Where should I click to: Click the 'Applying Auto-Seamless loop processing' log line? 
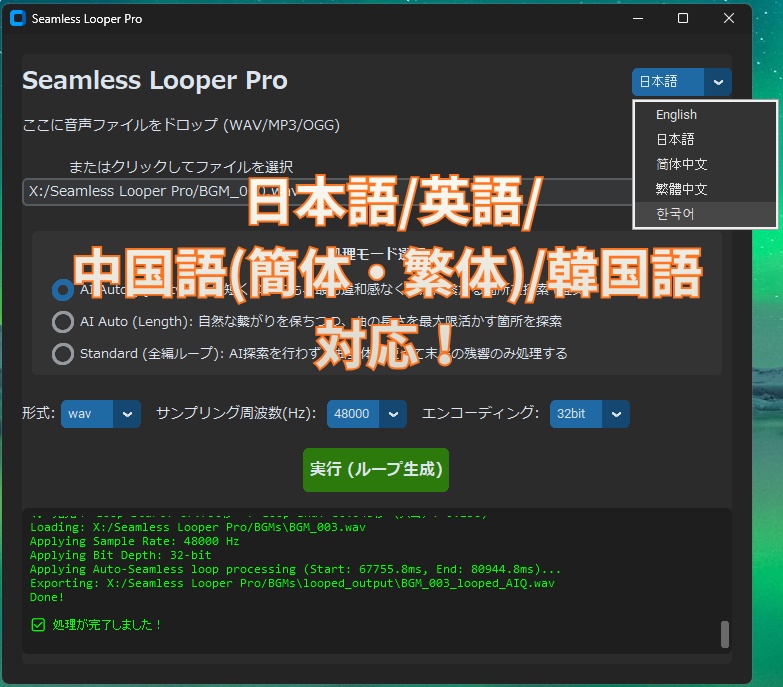click(295, 569)
